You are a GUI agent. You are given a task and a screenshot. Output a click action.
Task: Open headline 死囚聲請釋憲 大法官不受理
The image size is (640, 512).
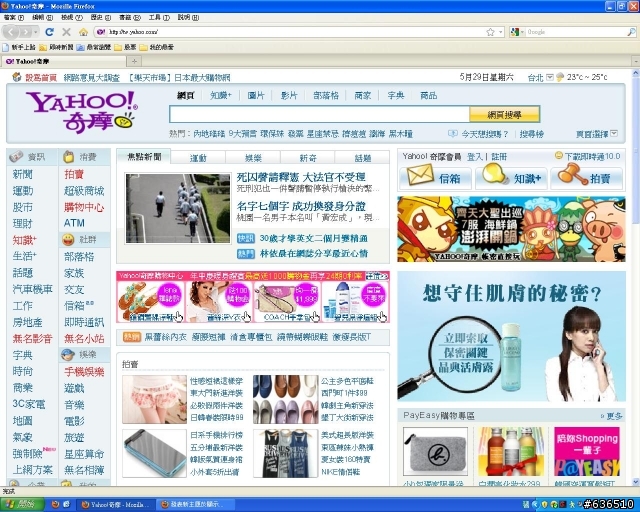point(301,177)
